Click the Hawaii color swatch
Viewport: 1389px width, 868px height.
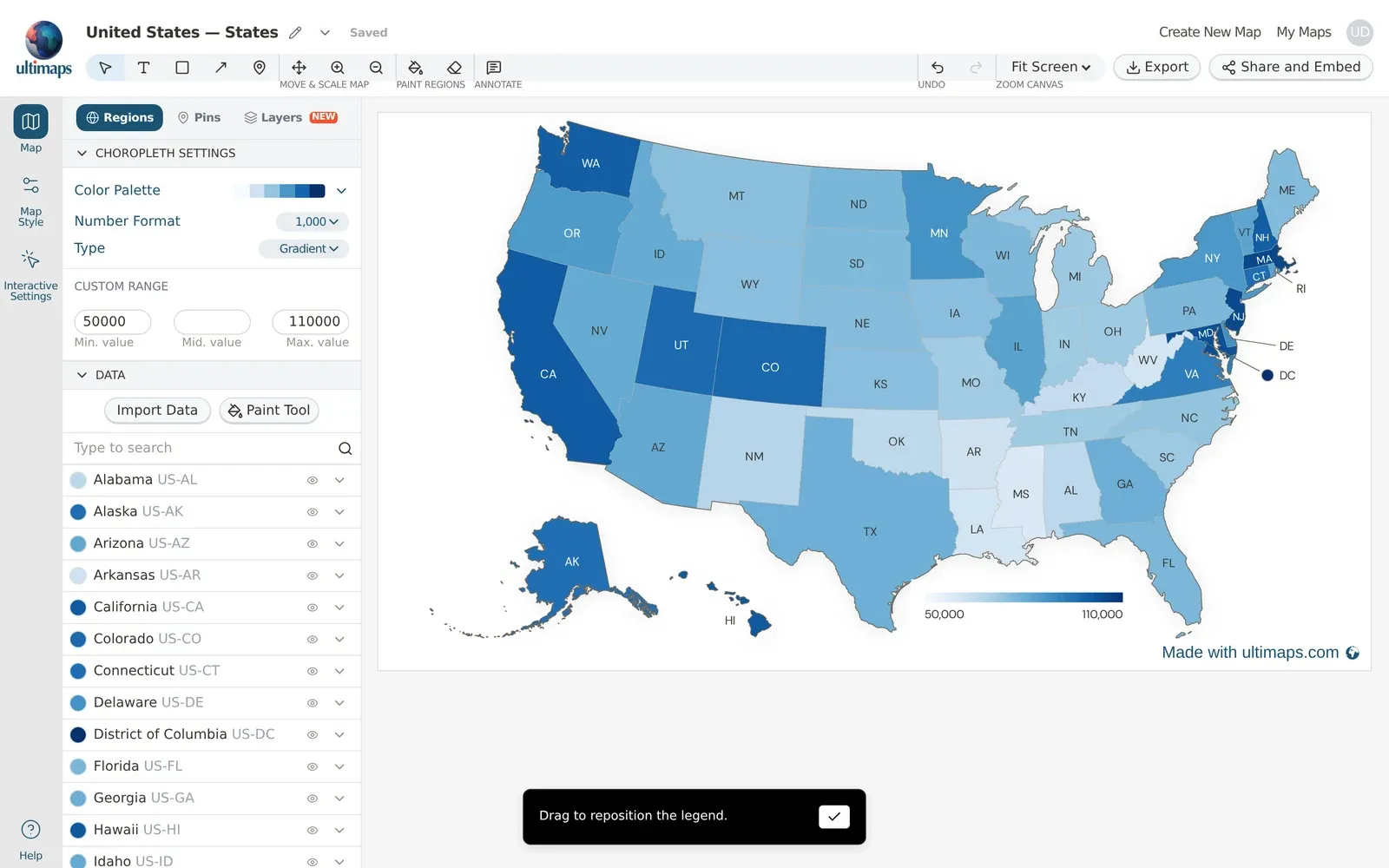78,831
